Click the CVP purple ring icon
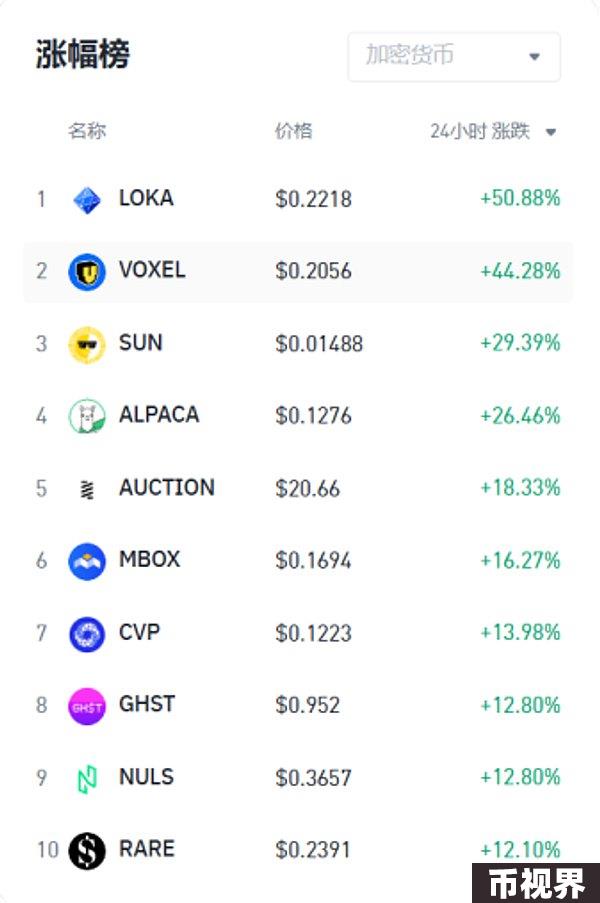Viewport: 600px width, 903px height. click(87, 634)
